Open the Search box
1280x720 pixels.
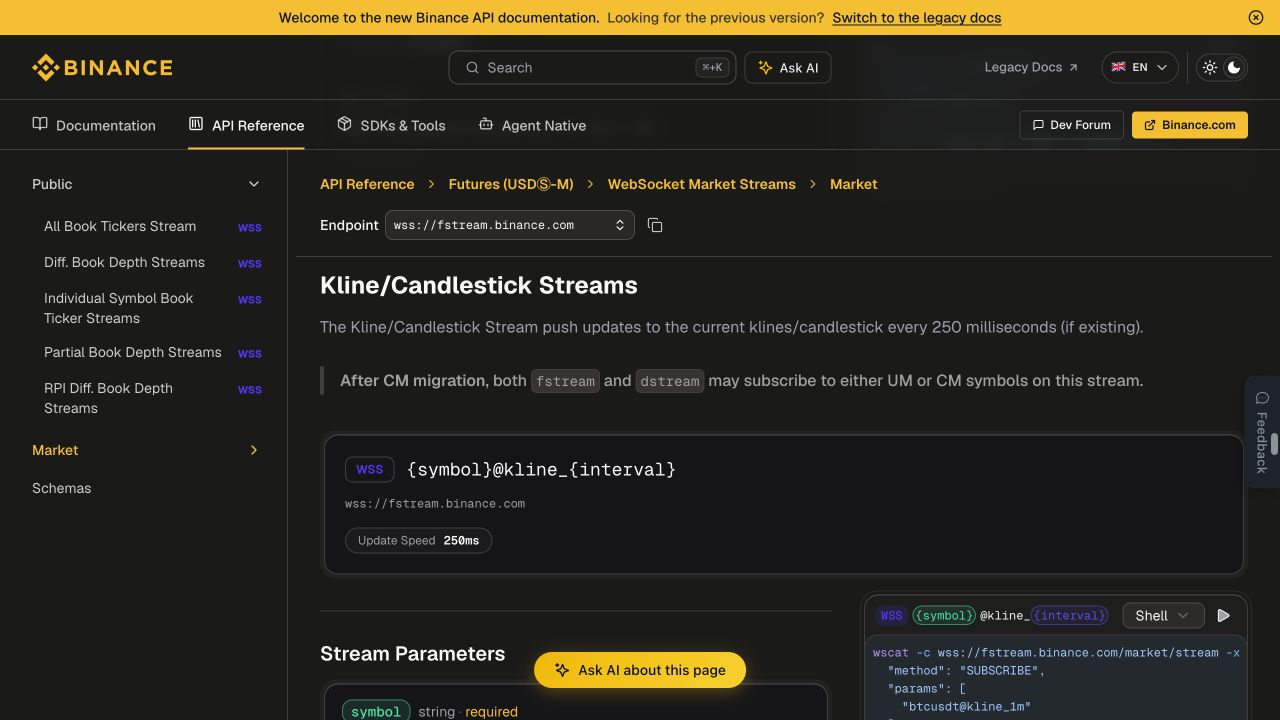pos(592,67)
